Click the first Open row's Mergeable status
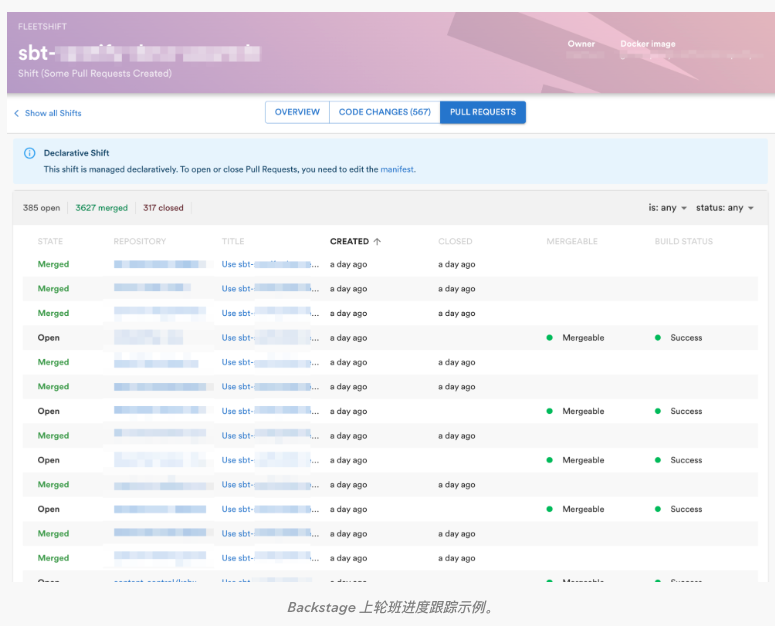775x626 pixels. pyautogui.click(x=575, y=338)
